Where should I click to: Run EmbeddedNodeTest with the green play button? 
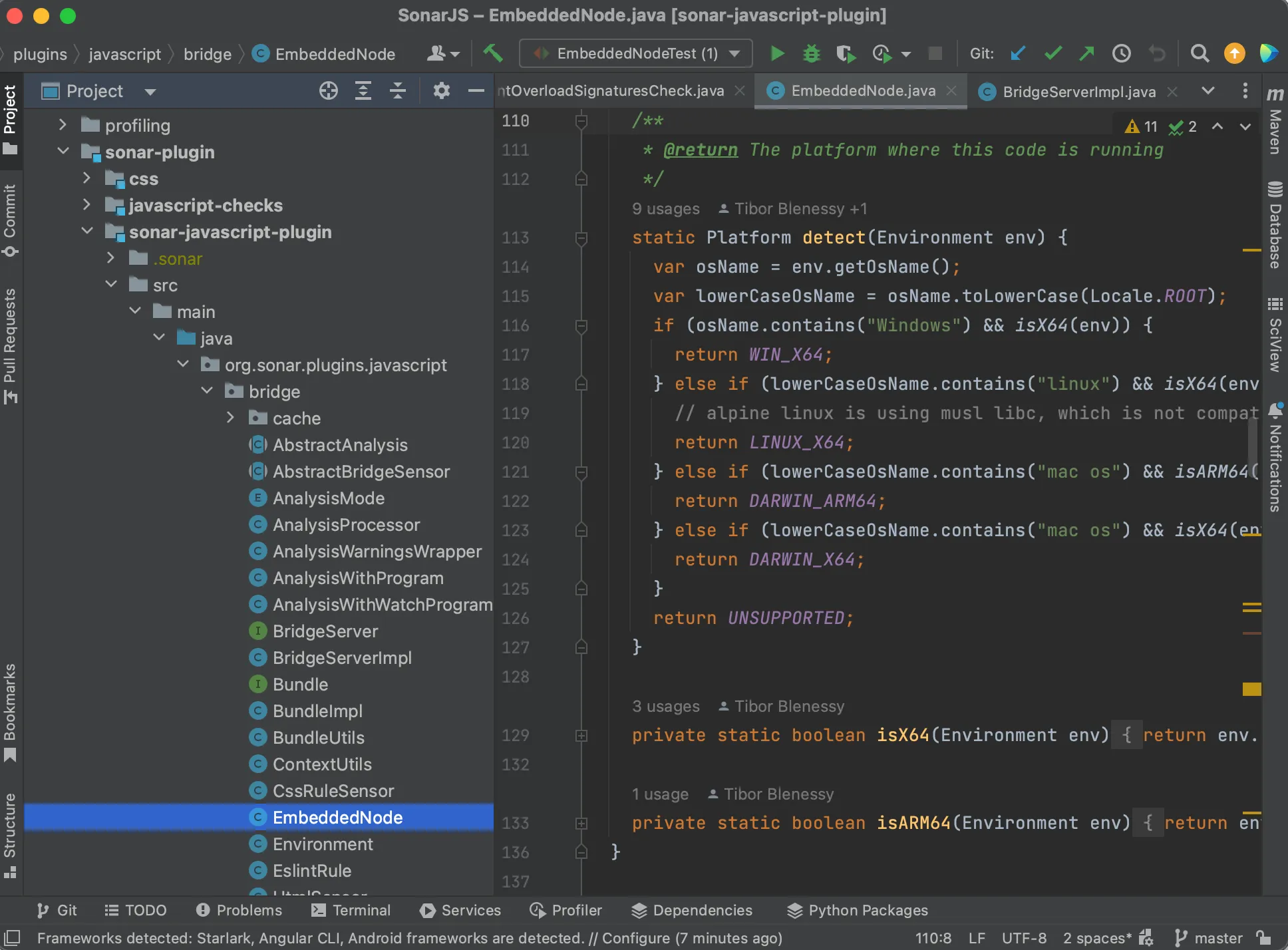pyautogui.click(x=776, y=53)
